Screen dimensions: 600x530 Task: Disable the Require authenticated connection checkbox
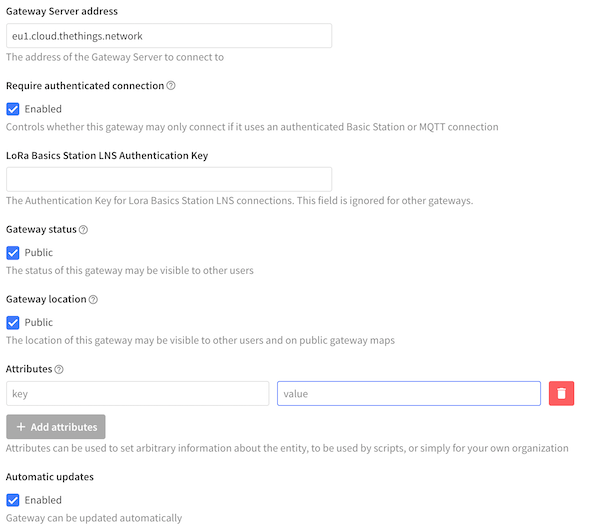tap(13, 109)
